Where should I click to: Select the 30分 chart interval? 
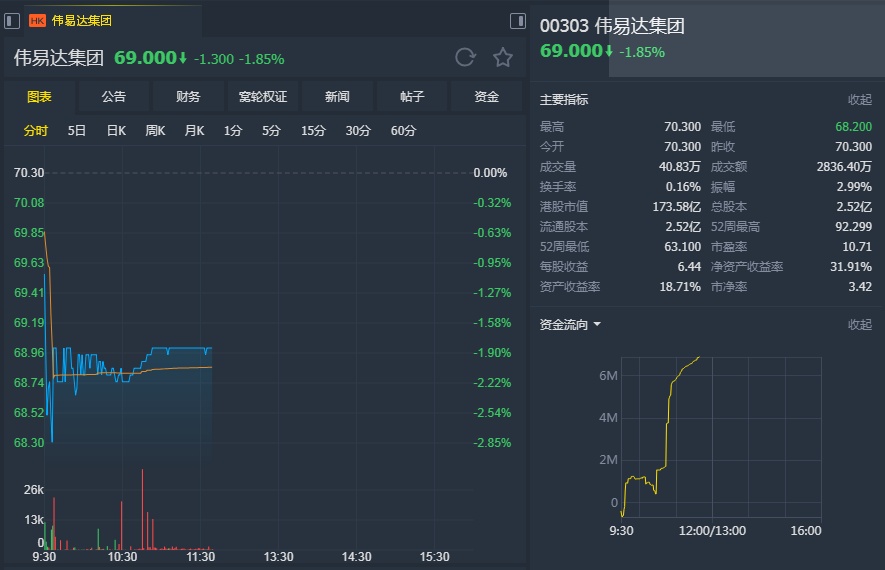pos(358,131)
